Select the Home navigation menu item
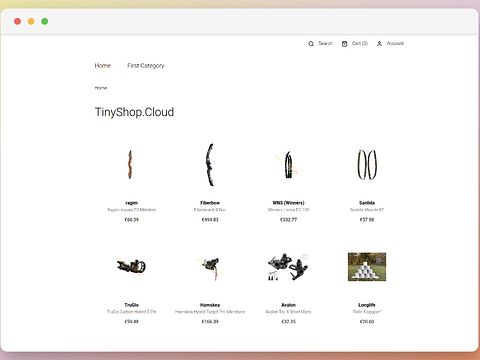Image resolution: width=480 pixels, height=360 pixels. (x=103, y=66)
